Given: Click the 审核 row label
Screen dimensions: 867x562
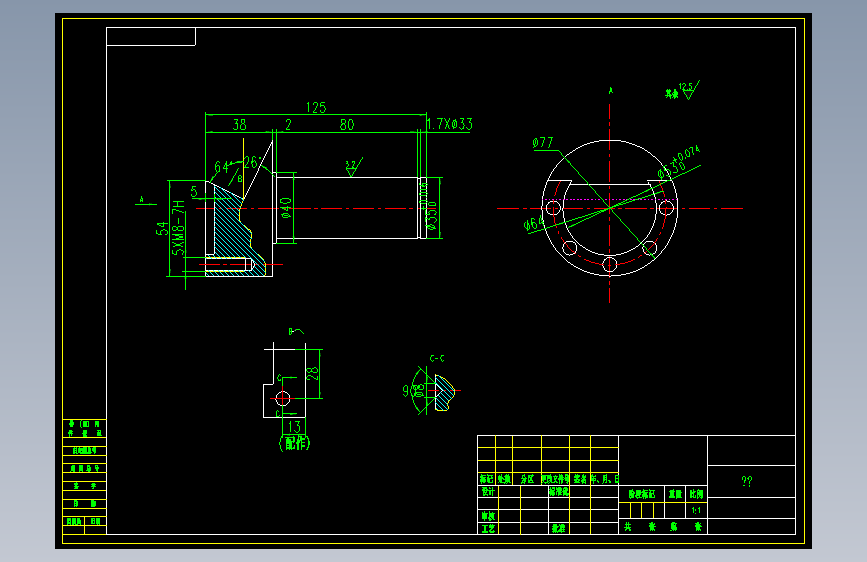Looking at the screenshot, I should [488, 516].
